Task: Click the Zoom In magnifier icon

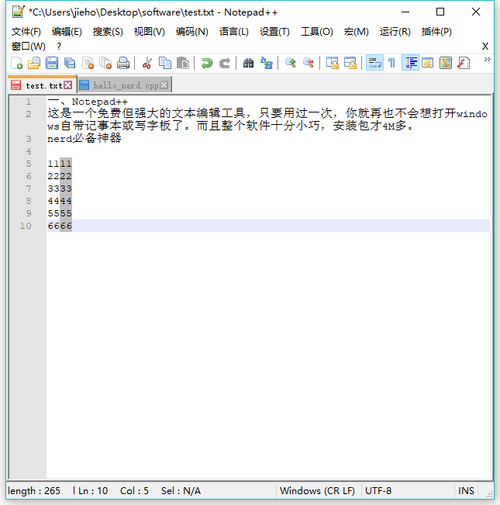Action: click(x=290, y=63)
